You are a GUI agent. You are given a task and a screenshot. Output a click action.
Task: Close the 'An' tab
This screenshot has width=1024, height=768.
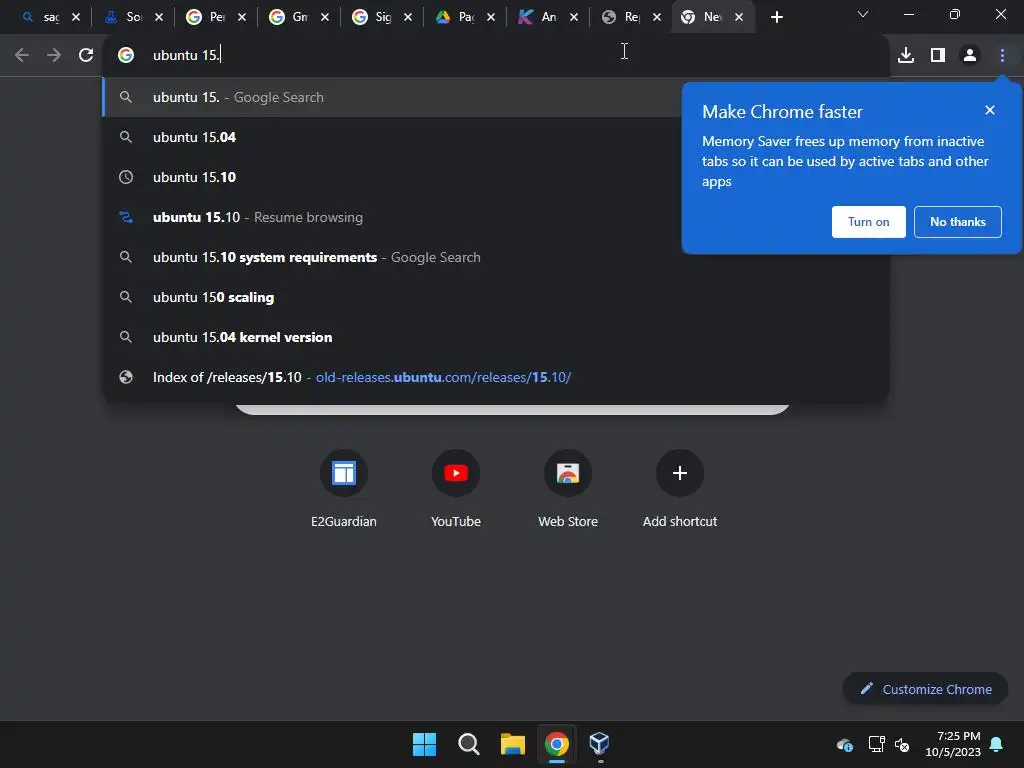[x=573, y=17]
